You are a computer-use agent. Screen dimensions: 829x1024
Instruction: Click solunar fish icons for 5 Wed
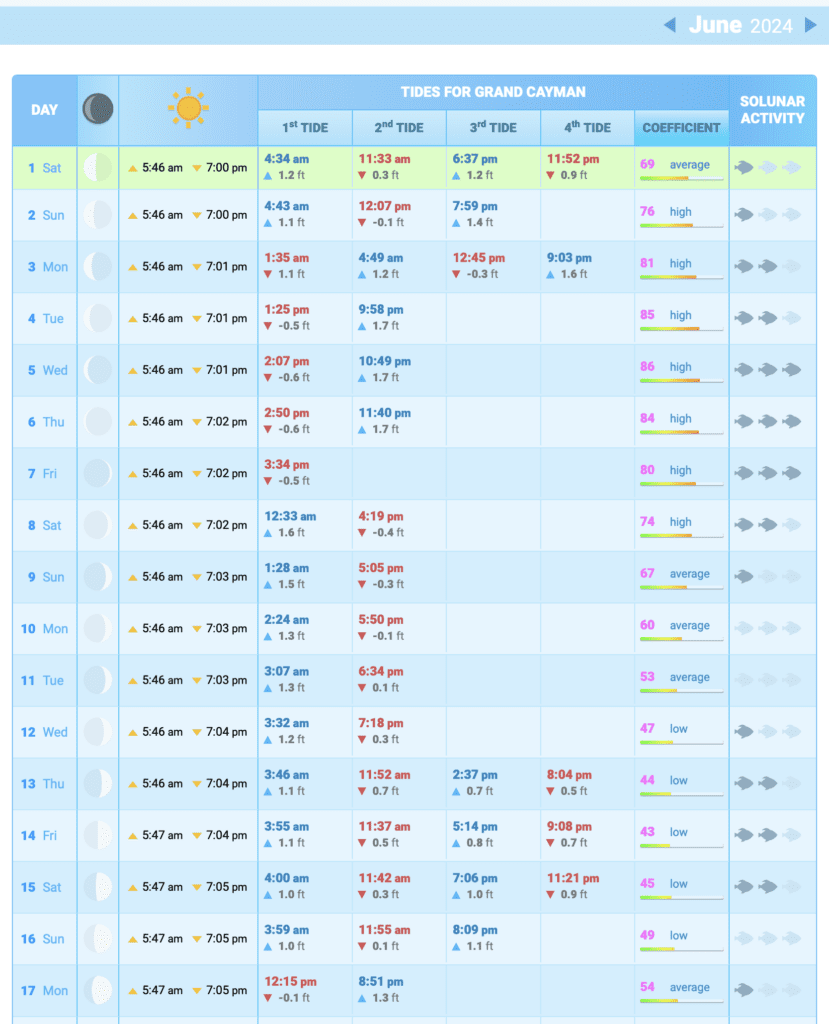(767, 370)
